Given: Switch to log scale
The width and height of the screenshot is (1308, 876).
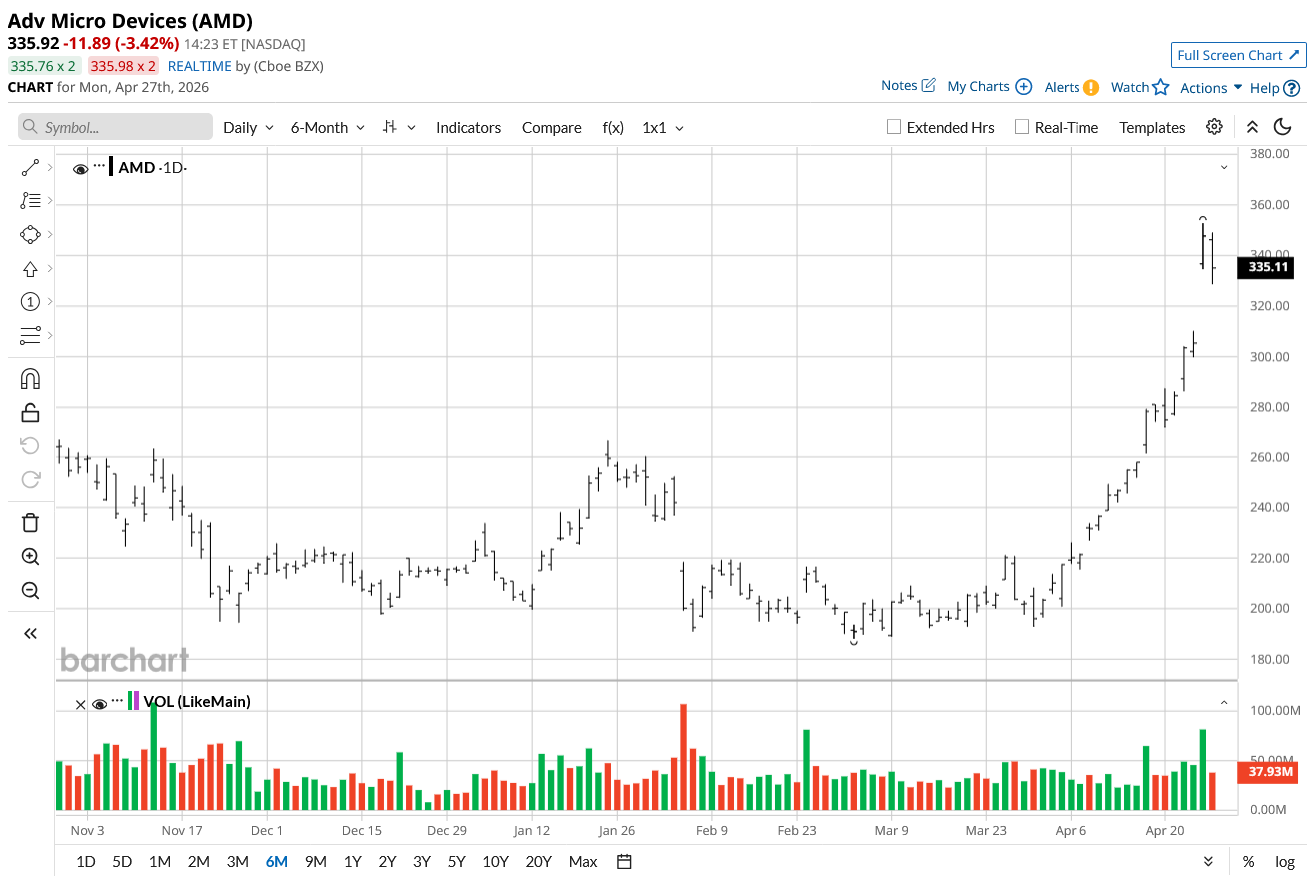Looking at the screenshot, I should [1285, 862].
